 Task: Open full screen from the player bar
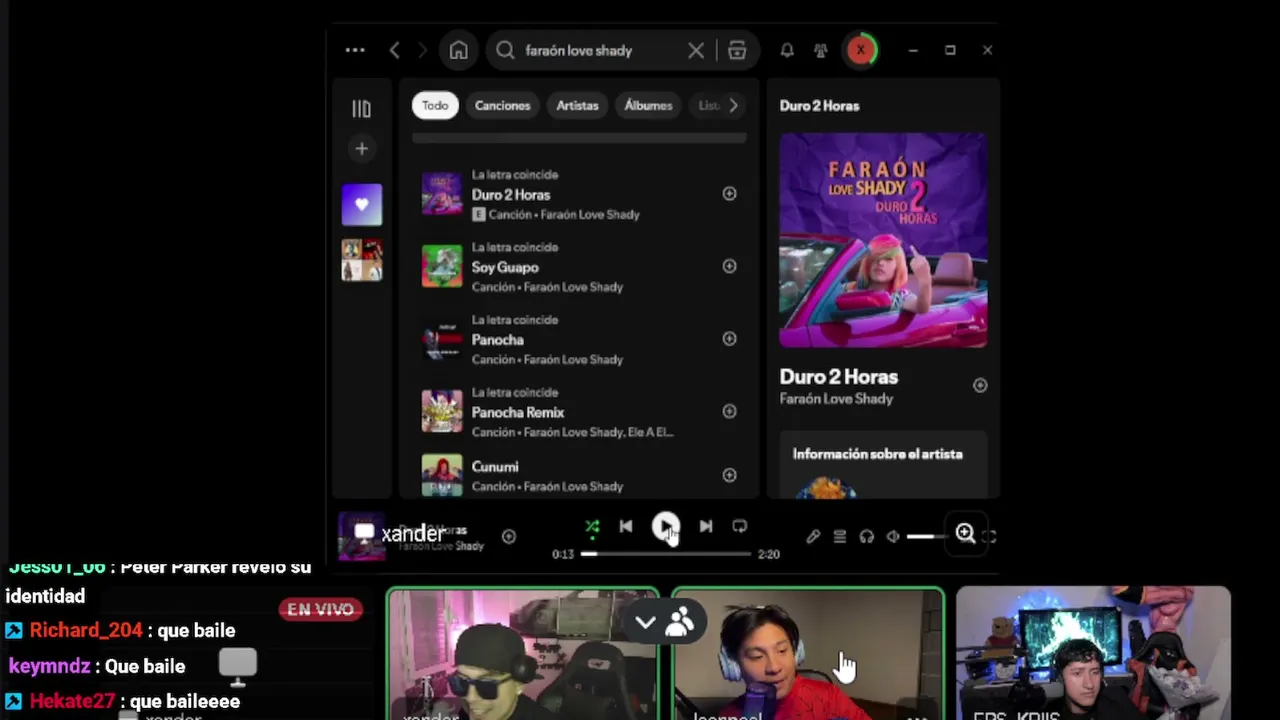pos(990,537)
